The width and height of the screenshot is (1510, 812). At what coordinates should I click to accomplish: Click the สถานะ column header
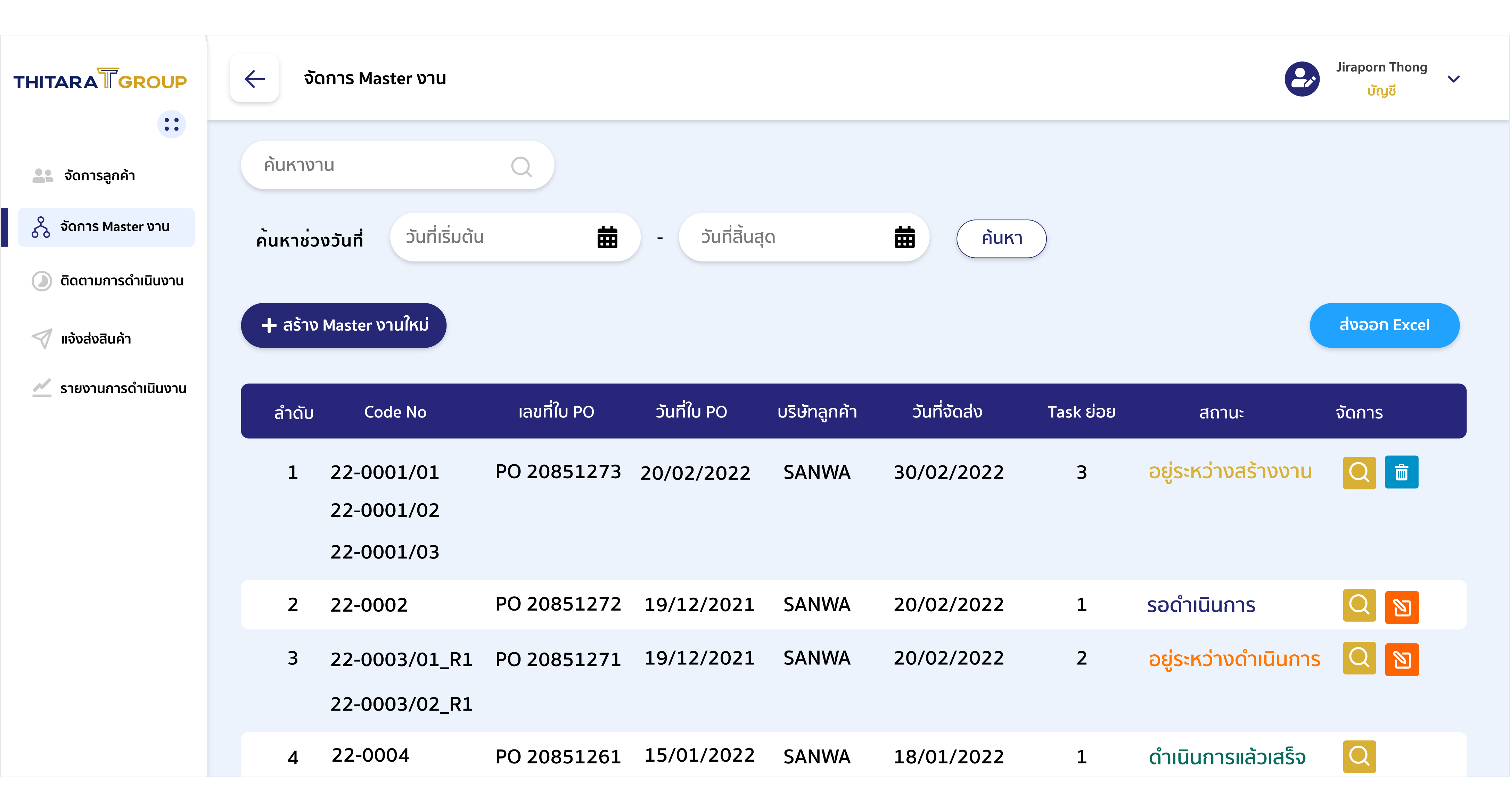click(1221, 413)
